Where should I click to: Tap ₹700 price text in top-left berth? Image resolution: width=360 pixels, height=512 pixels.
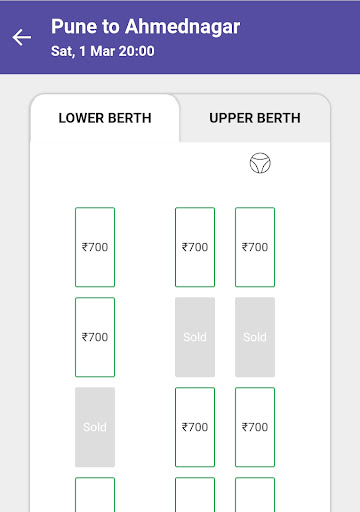[95, 247]
